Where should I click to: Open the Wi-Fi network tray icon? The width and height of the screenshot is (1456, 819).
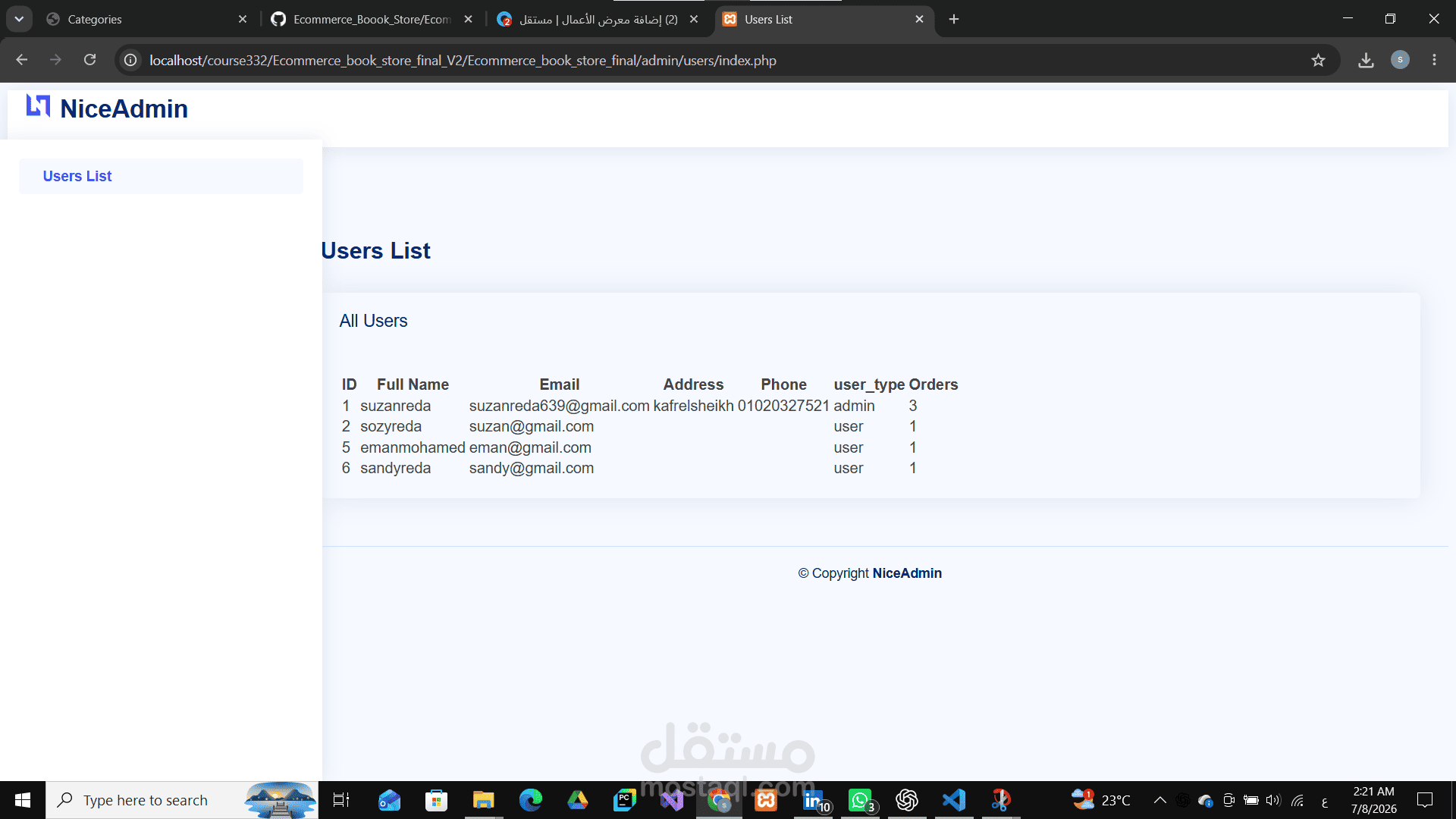click(1298, 800)
